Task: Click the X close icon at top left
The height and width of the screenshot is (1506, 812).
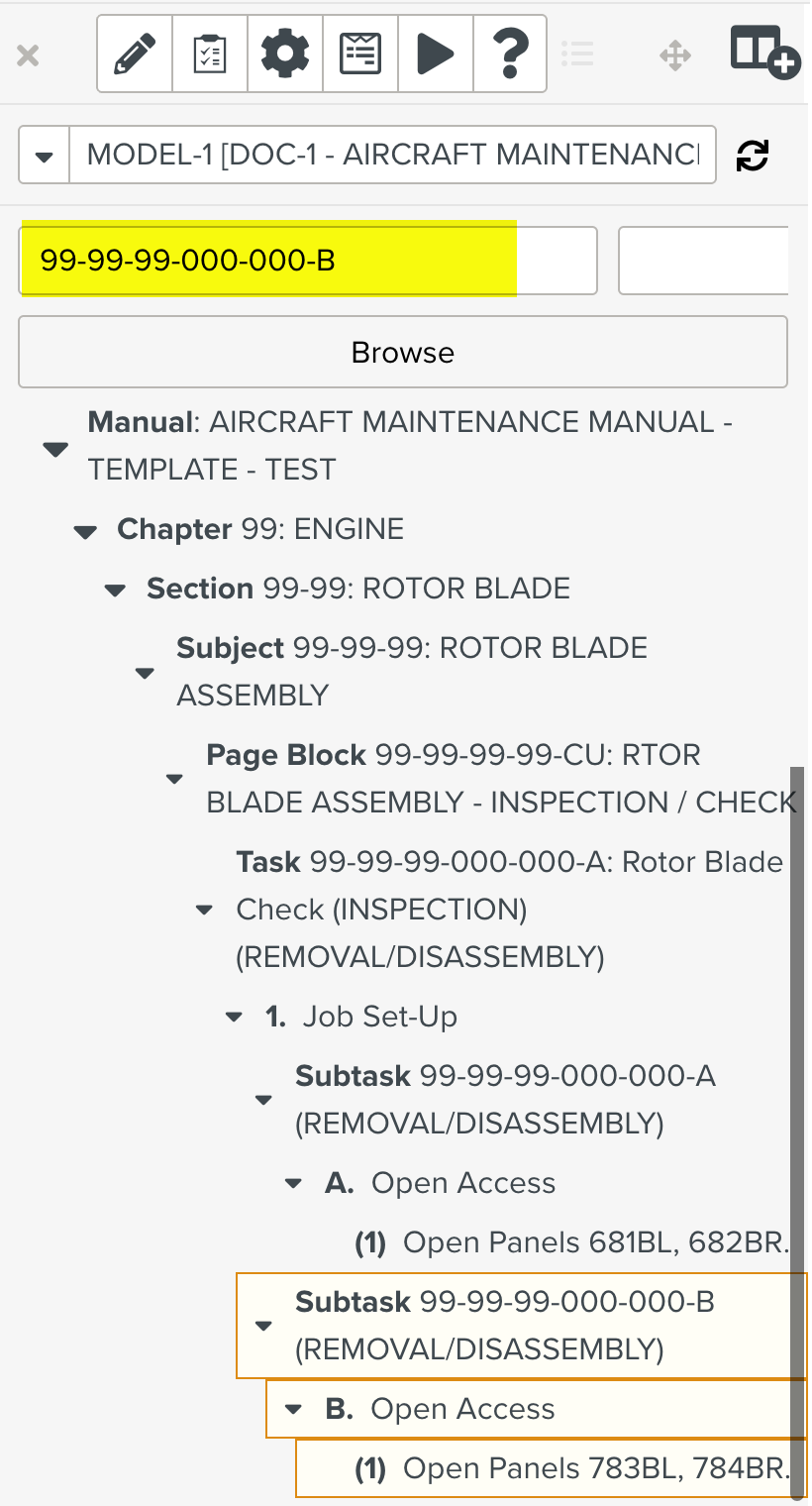Action: pos(27,55)
